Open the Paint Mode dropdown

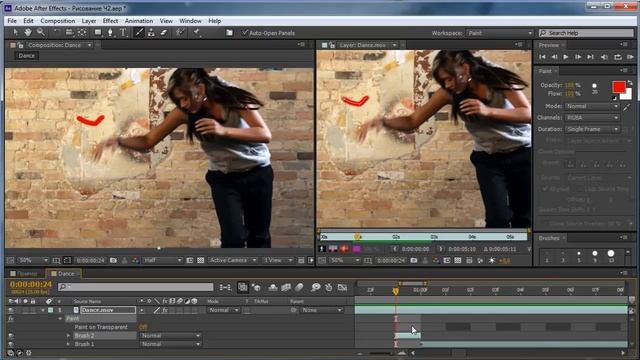coord(592,106)
